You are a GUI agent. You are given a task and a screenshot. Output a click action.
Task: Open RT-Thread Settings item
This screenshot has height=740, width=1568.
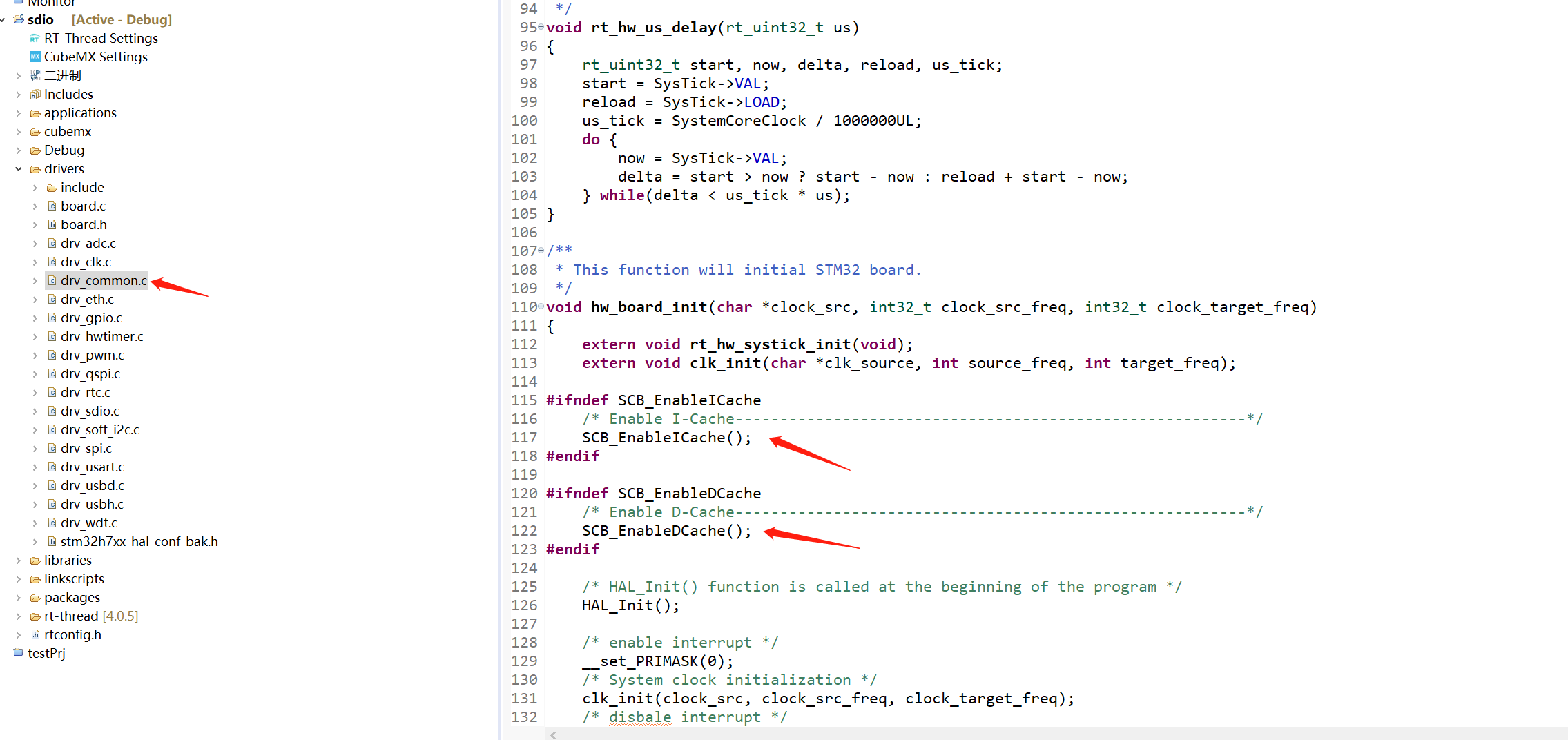click(x=101, y=38)
